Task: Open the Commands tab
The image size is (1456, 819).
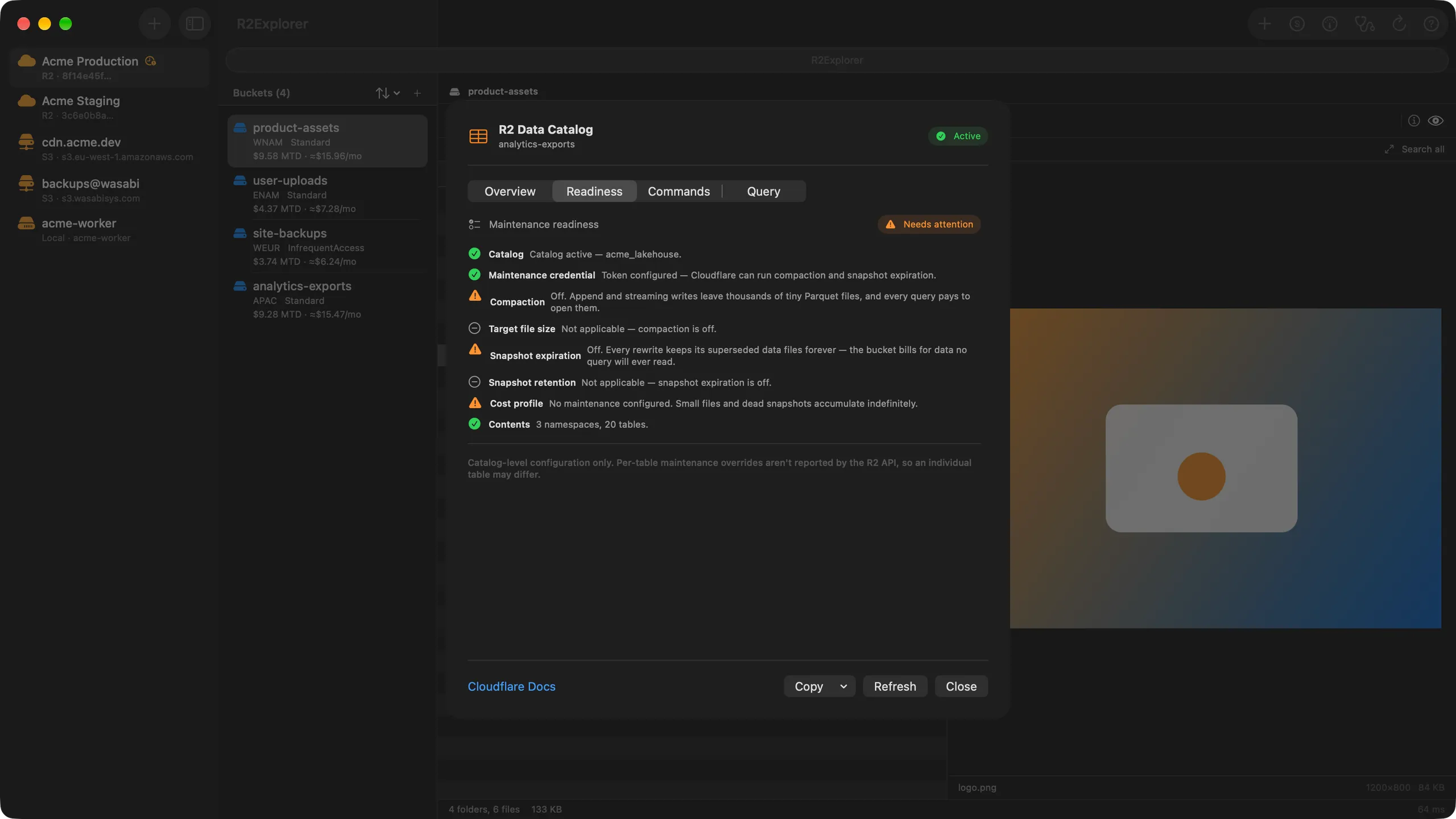Action: pyautogui.click(x=679, y=192)
